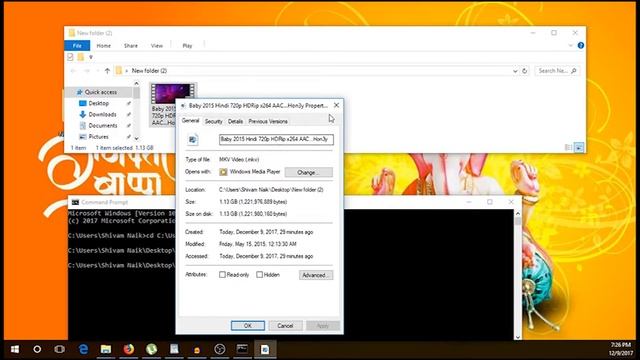Click the up arrow in Explorer navigation
The width and height of the screenshot is (640, 360).
[107, 71]
